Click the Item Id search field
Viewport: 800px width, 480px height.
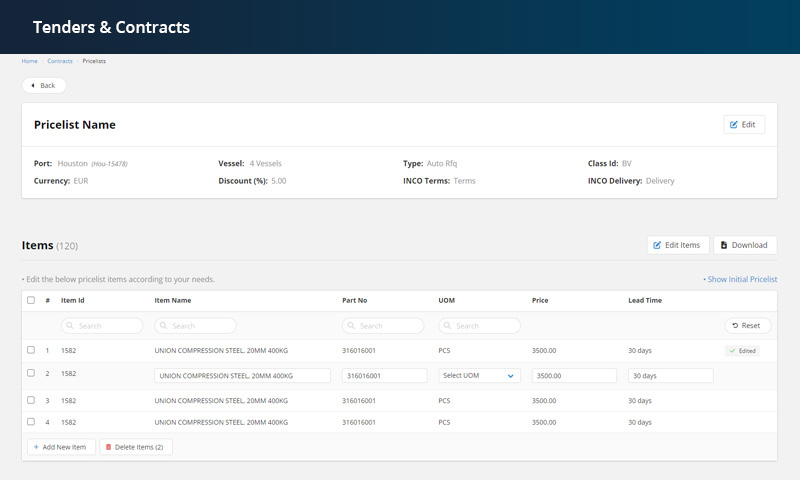pyautogui.click(x=102, y=326)
